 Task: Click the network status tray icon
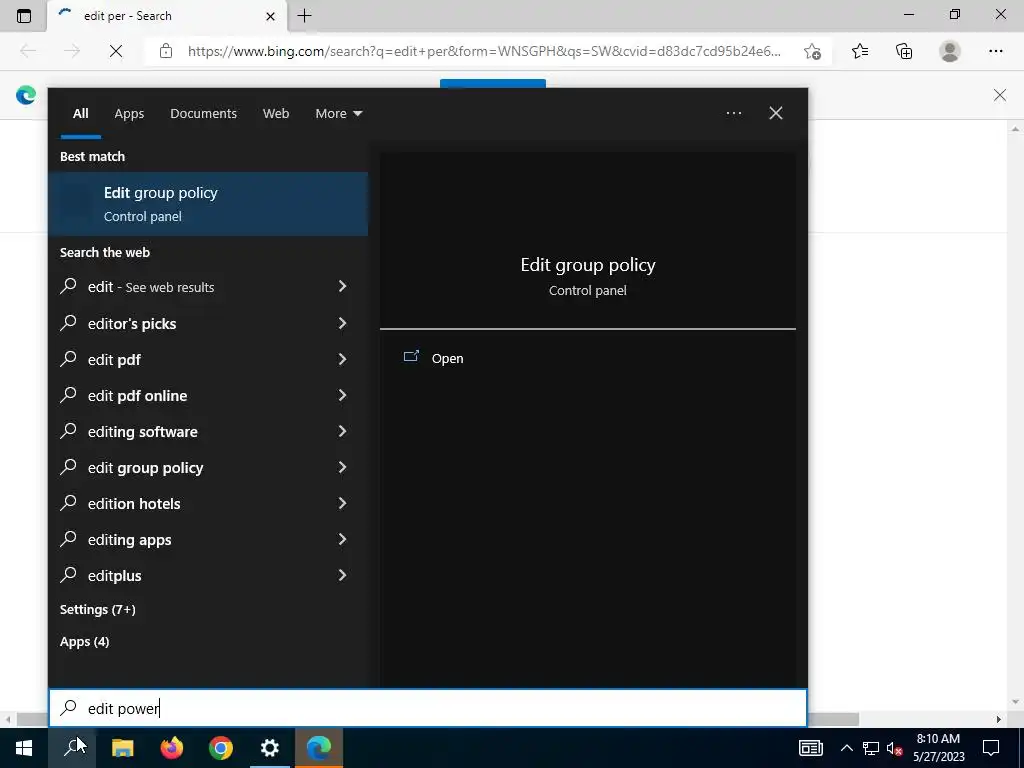pos(871,748)
